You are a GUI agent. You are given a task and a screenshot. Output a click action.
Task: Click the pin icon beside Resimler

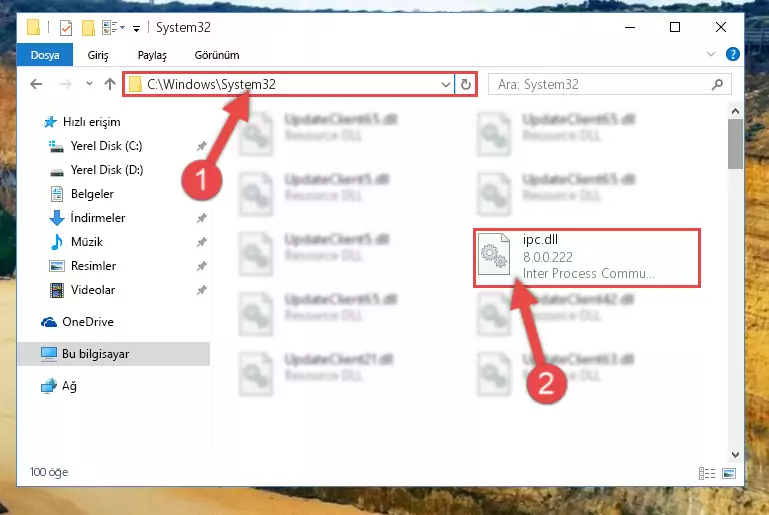click(202, 266)
